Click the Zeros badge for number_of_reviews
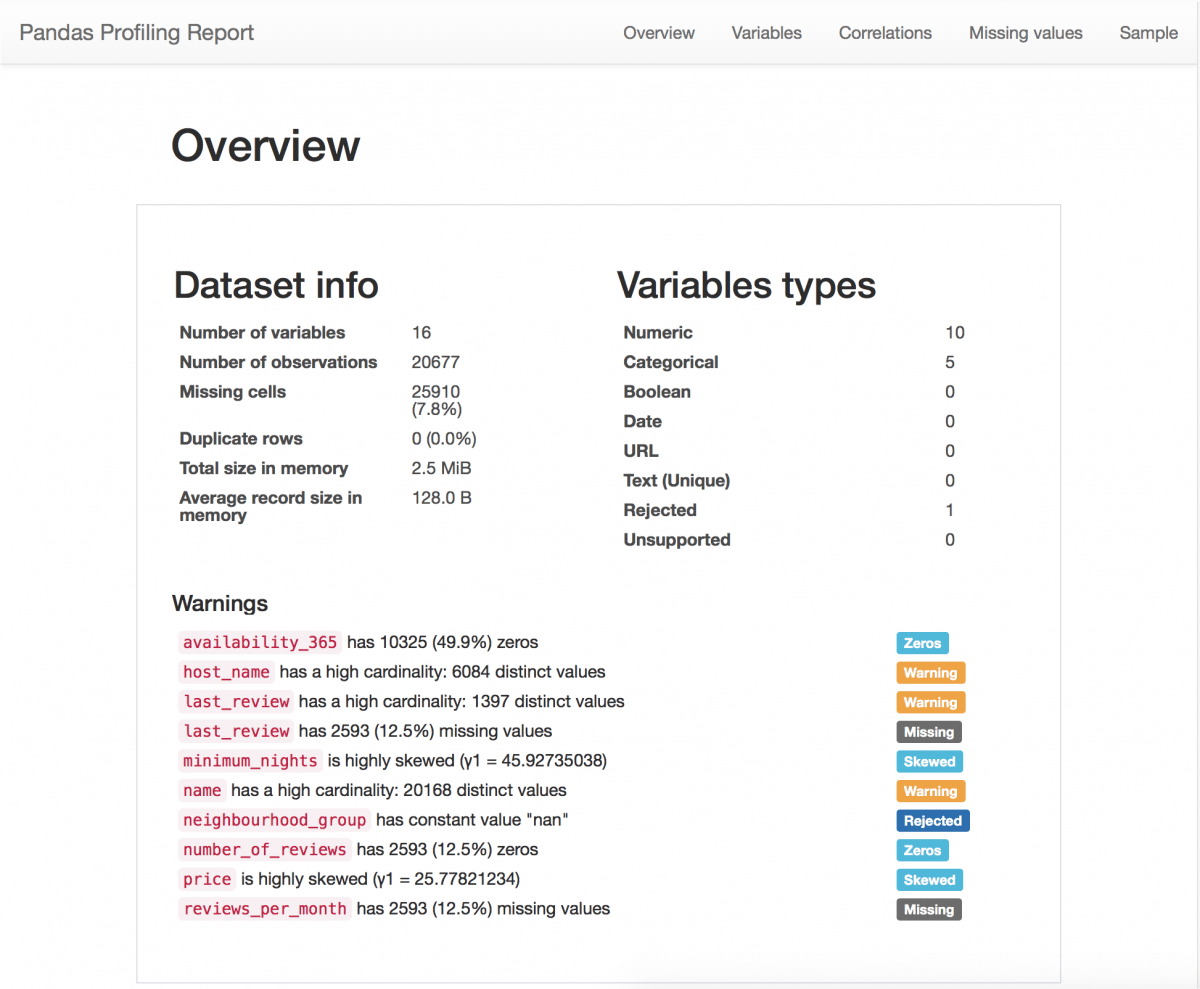The image size is (1200, 989). [921, 850]
